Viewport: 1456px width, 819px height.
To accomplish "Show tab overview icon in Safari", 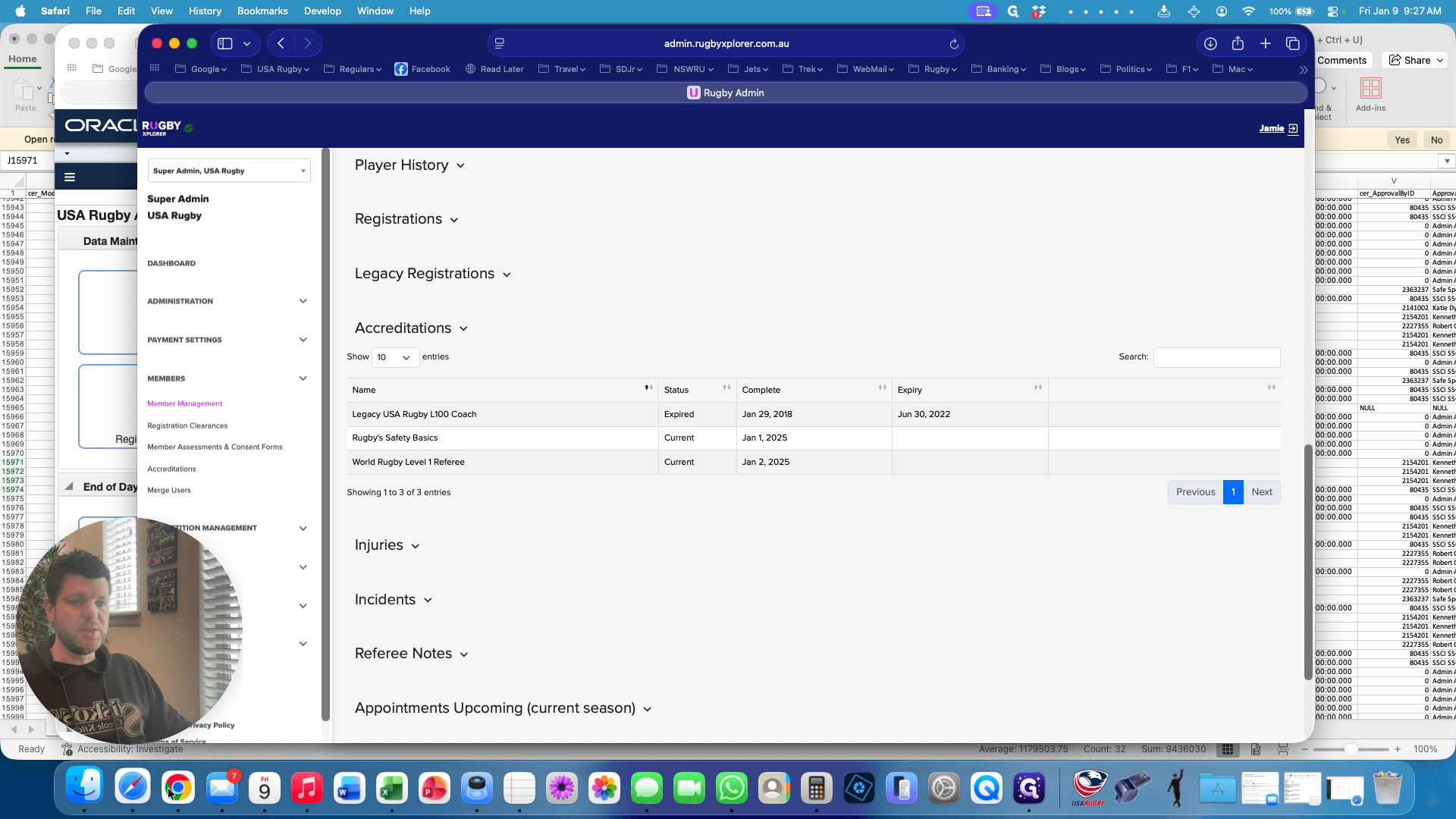I will (1293, 44).
